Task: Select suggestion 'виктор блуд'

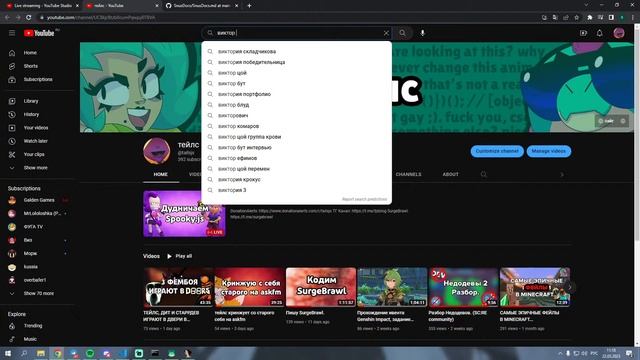Action: pos(296,105)
